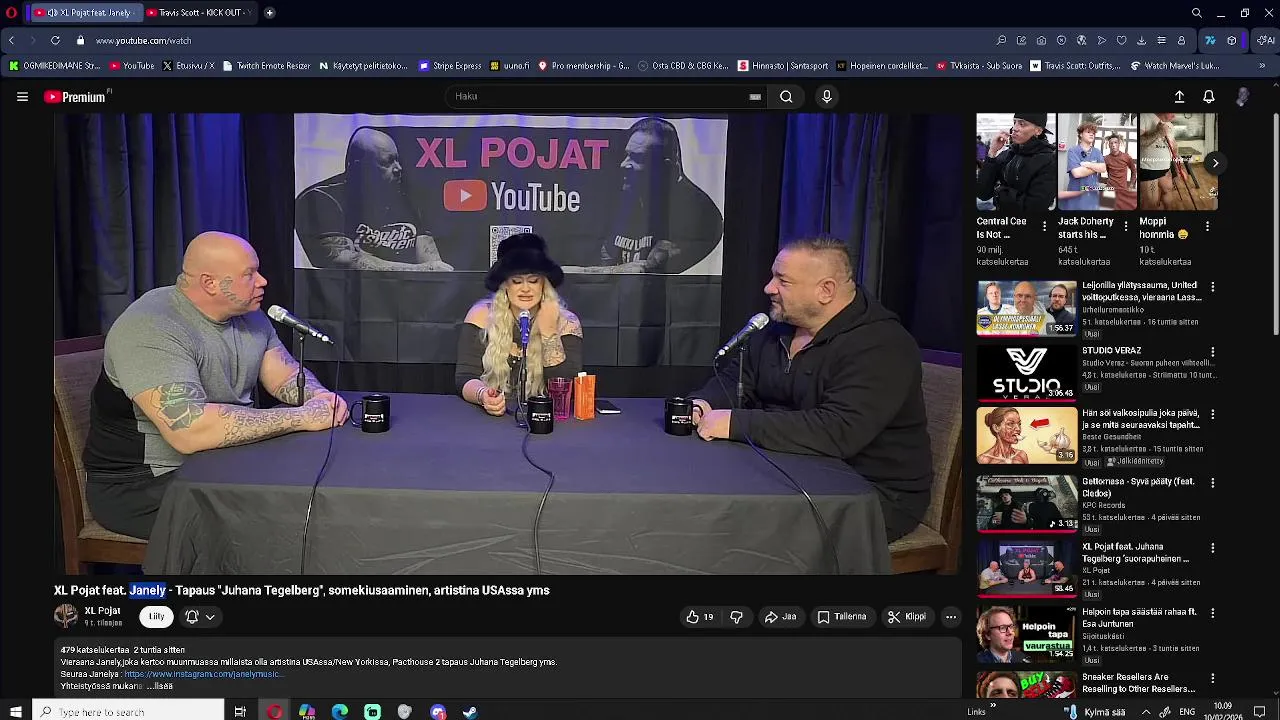The image size is (1280, 720).
Task: Open the YouTube account avatar menu
Action: [1242, 97]
